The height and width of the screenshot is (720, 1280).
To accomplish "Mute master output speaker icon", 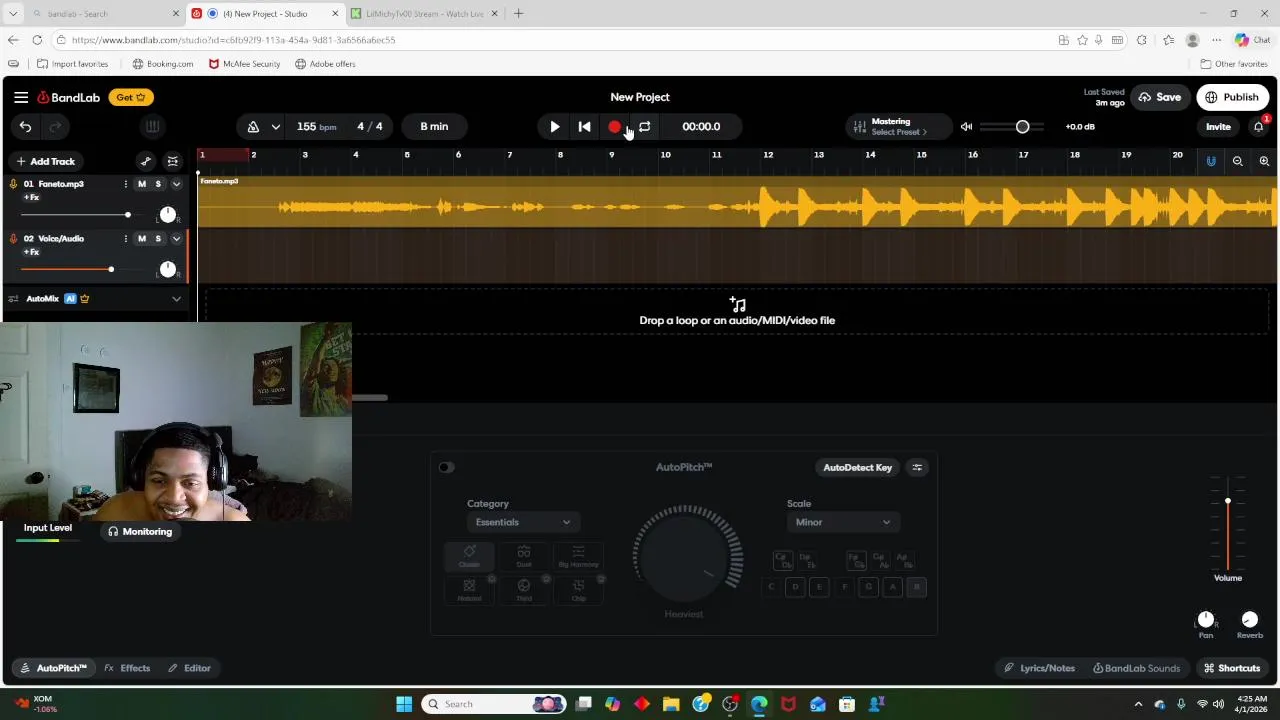I will pyautogui.click(x=966, y=127).
